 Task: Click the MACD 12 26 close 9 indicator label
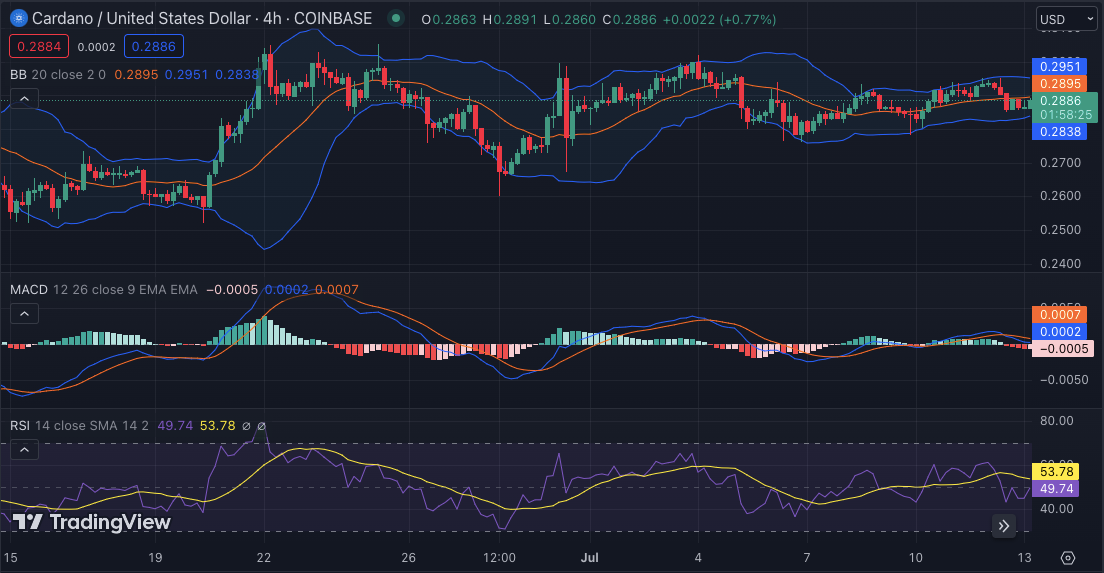pyautogui.click(x=104, y=289)
